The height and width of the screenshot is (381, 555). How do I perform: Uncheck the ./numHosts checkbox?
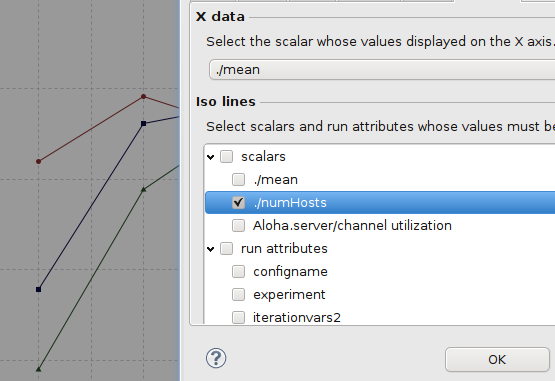238,203
